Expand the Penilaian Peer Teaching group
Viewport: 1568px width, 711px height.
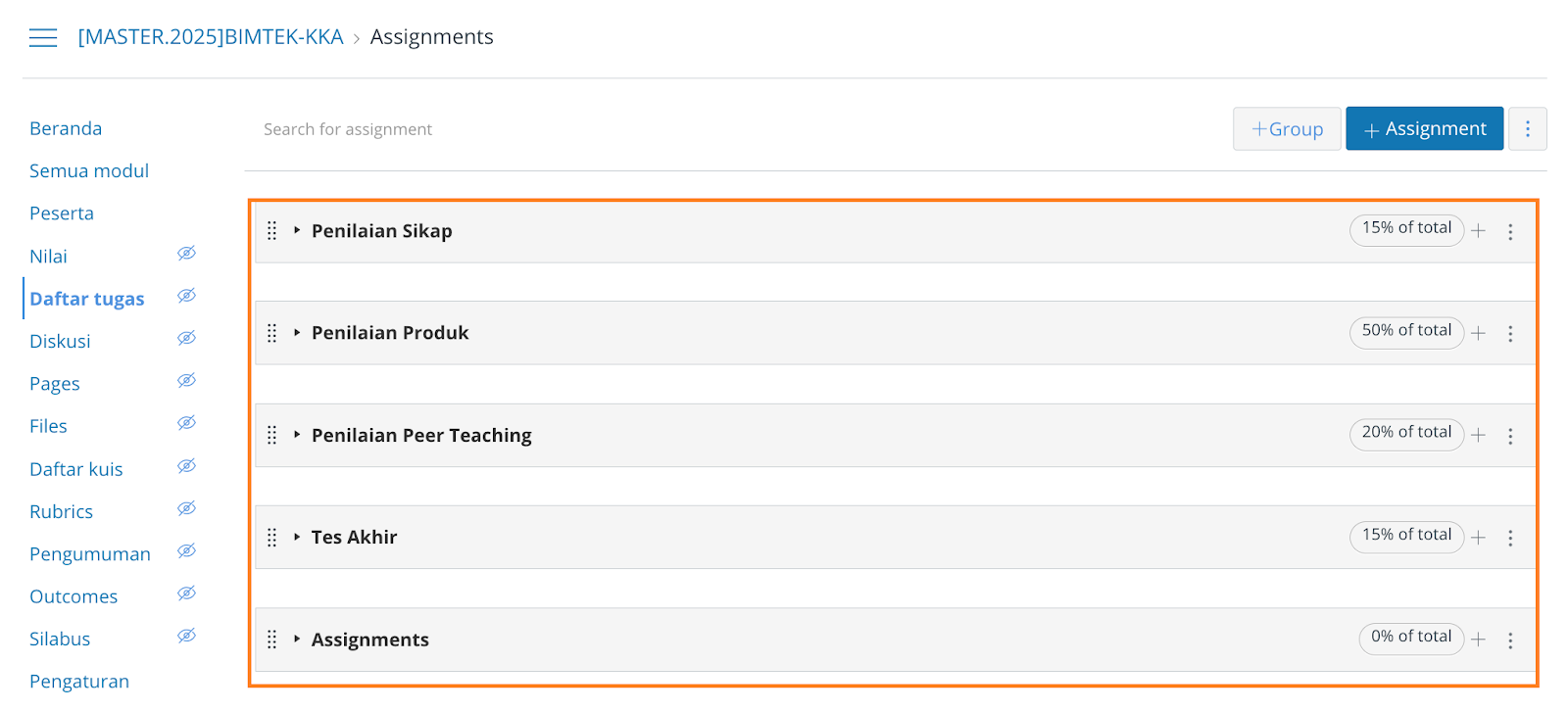click(297, 435)
